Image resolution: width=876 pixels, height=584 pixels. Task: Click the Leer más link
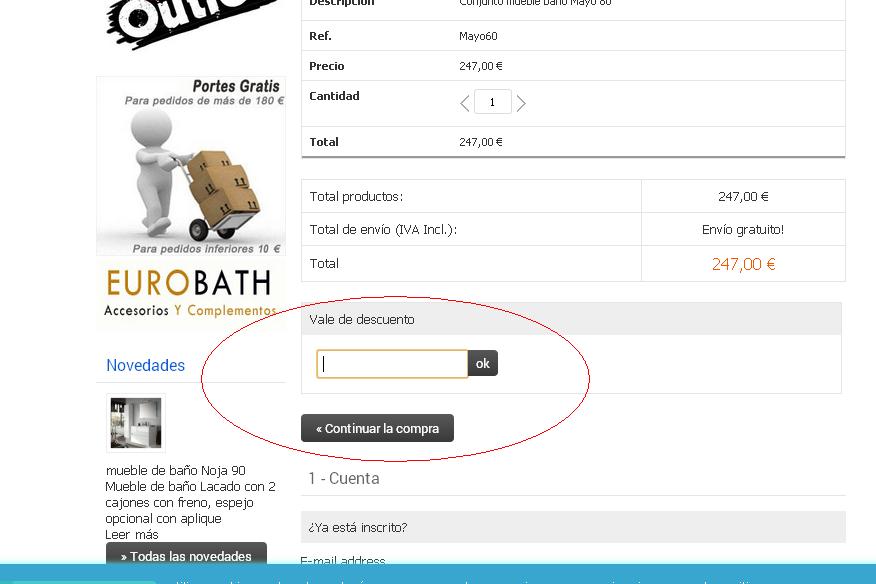click(132, 535)
